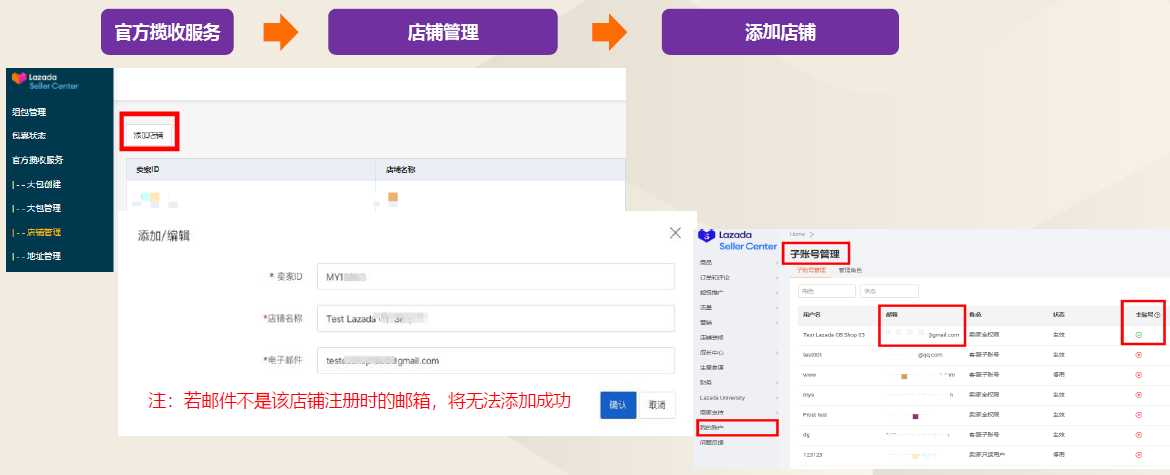The width and height of the screenshot is (1170, 475).
Task: Open the 角色 filter dropdown
Action: tap(827, 291)
